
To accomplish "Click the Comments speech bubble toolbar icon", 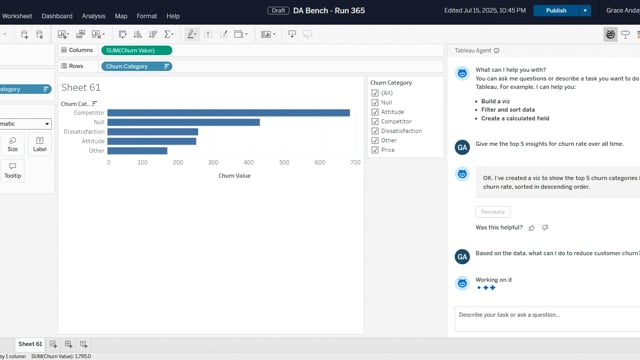I will coord(307,34).
